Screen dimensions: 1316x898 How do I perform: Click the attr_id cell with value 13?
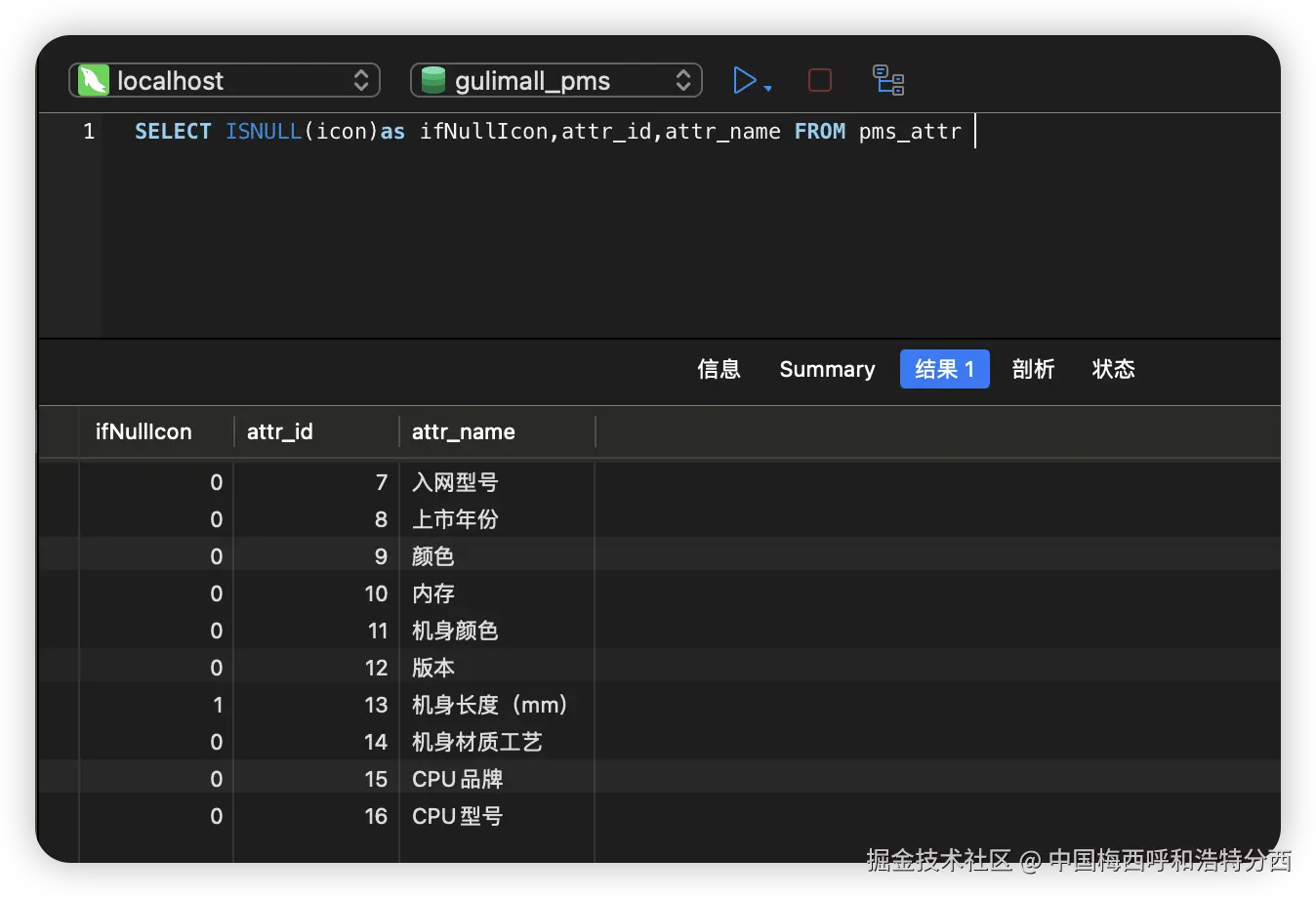point(316,705)
